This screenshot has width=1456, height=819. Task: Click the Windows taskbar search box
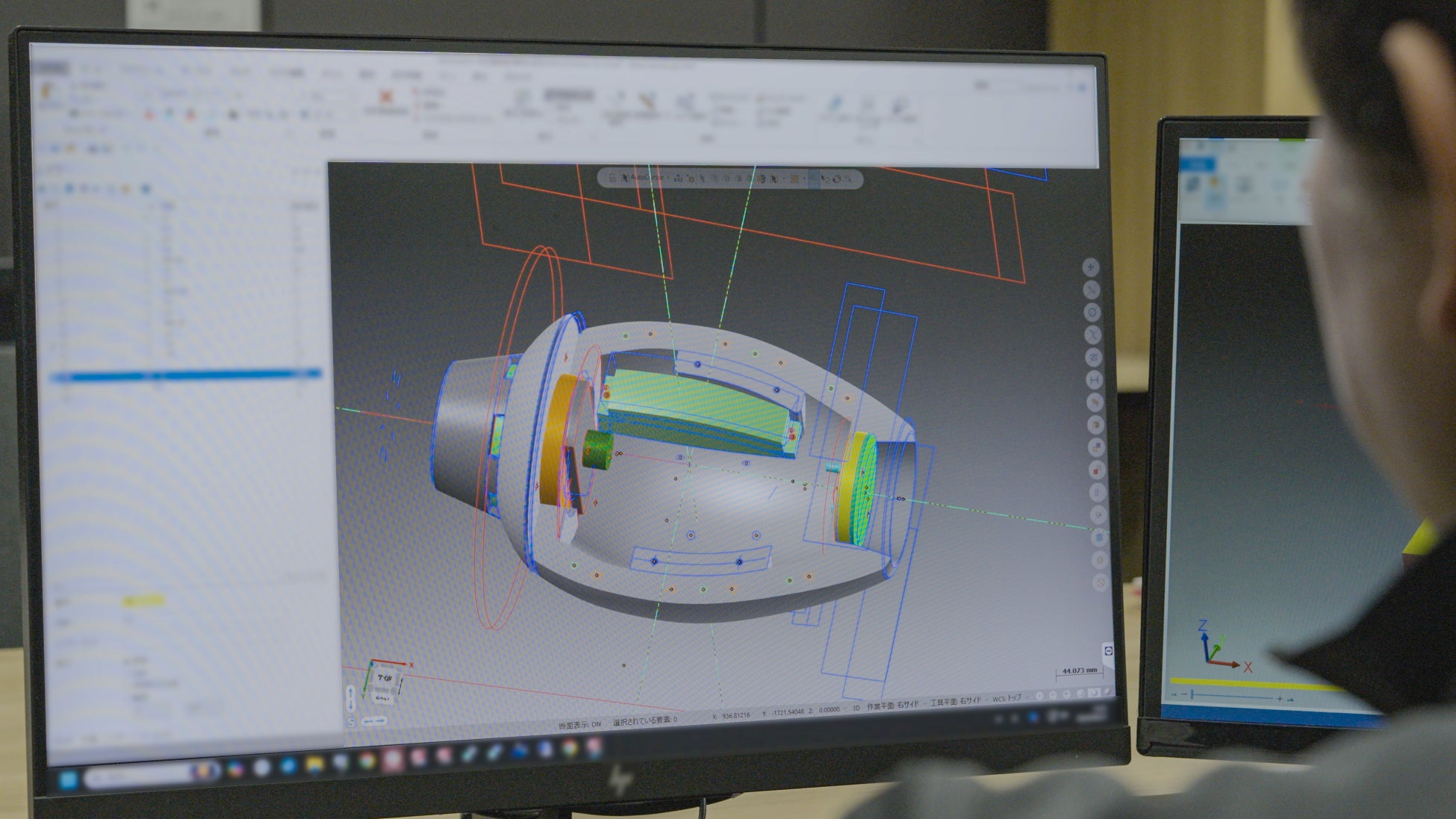(x=140, y=776)
